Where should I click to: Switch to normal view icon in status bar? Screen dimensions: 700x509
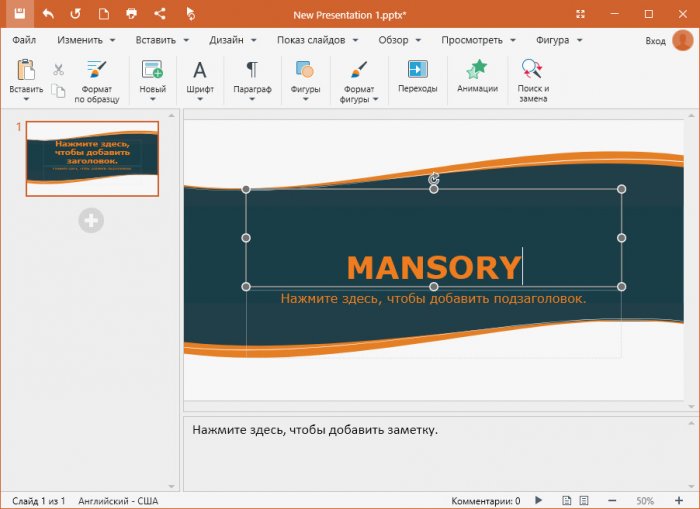(x=567, y=501)
